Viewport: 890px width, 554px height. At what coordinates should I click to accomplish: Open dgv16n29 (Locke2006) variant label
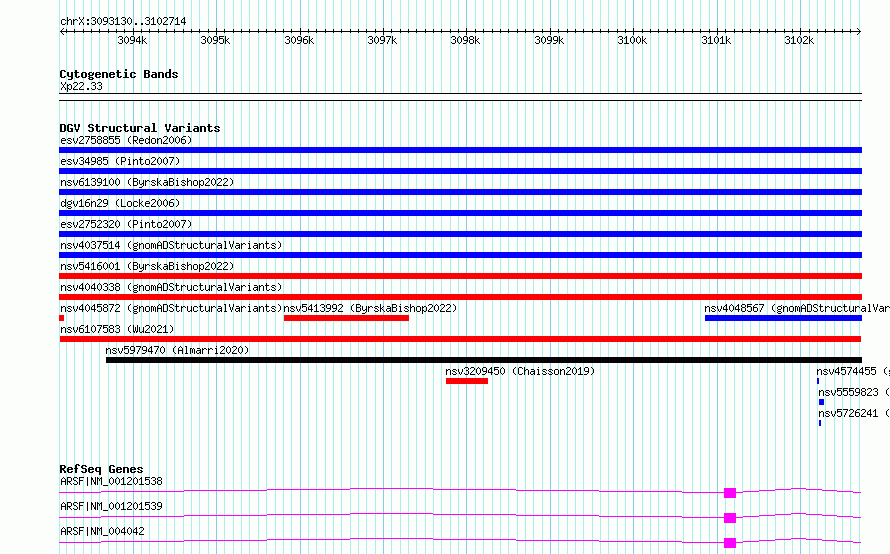(x=120, y=203)
